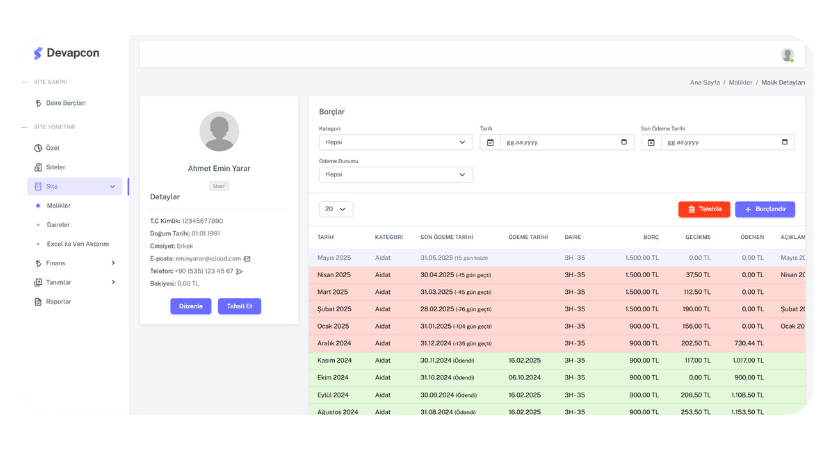Open Excel ile Veri Aktarım menu item

coord(77,243)
